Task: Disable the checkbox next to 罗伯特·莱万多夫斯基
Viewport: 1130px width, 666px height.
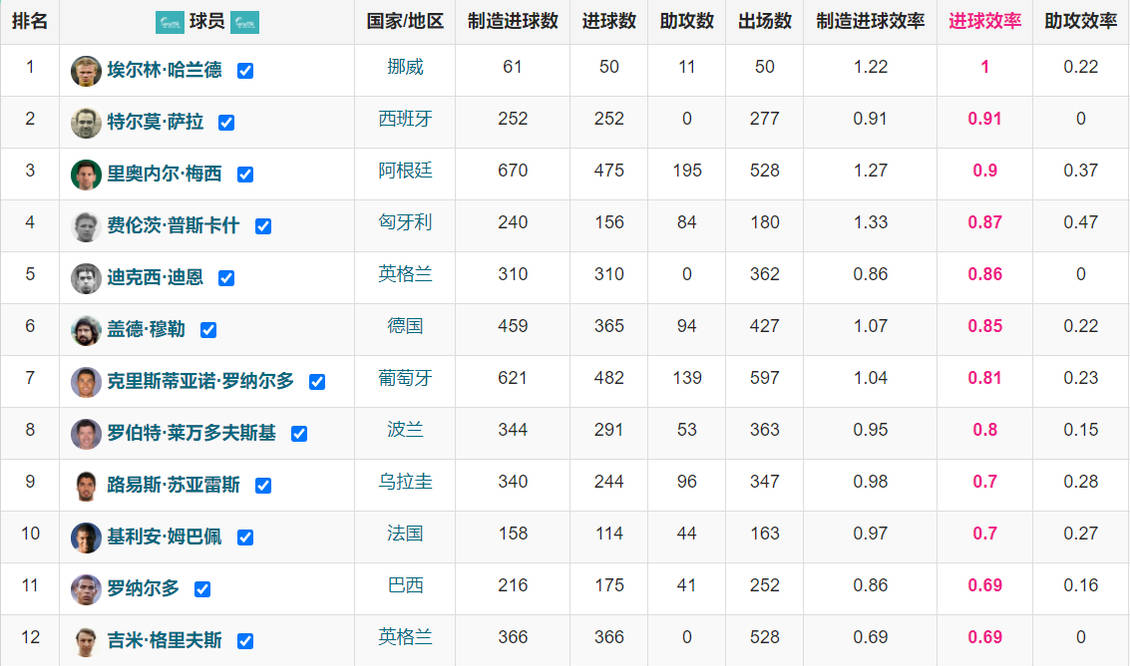Action: coord(299,434)
